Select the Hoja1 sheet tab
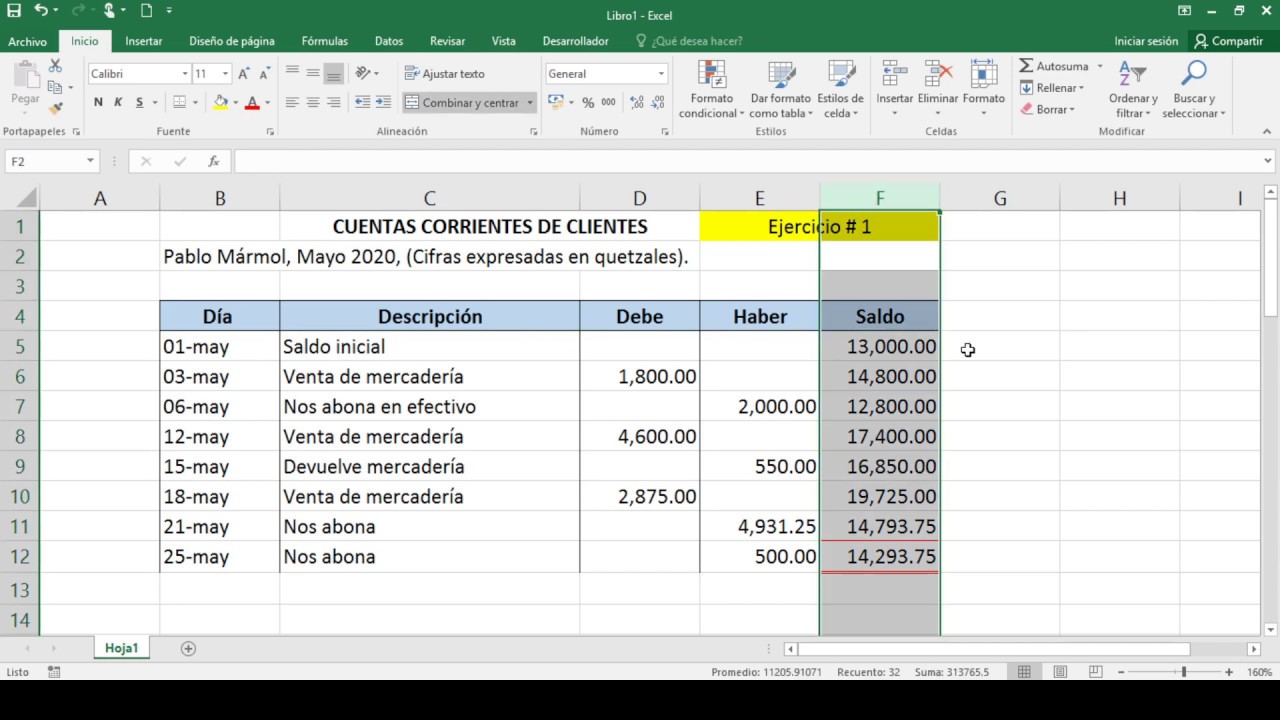 click(122, 648)
